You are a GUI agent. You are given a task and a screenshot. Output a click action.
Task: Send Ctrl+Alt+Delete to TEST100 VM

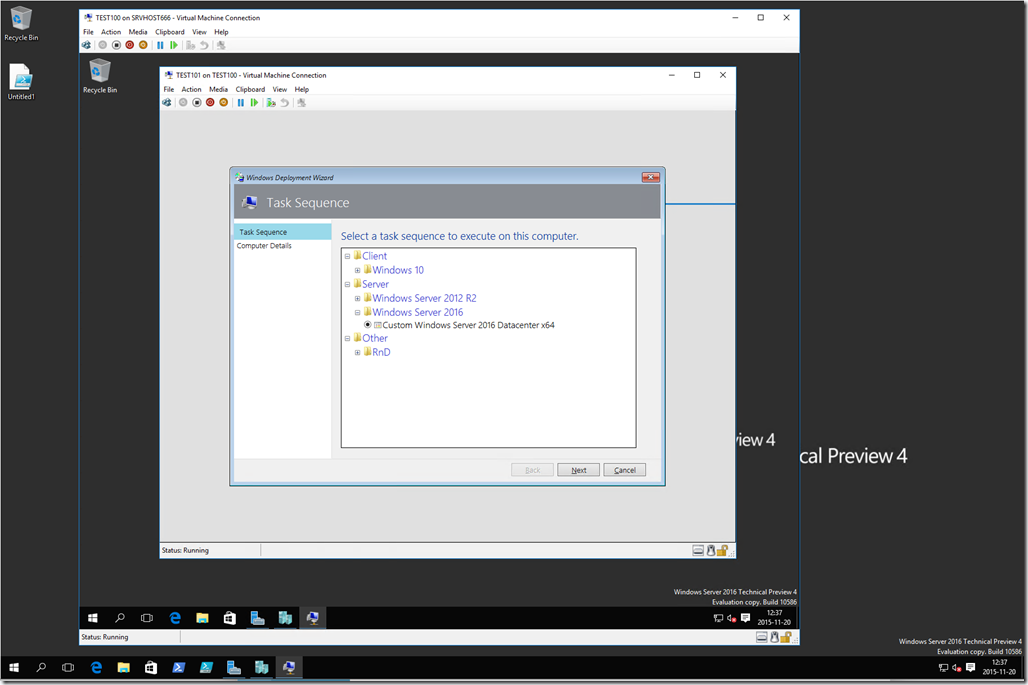click(86, 45)
